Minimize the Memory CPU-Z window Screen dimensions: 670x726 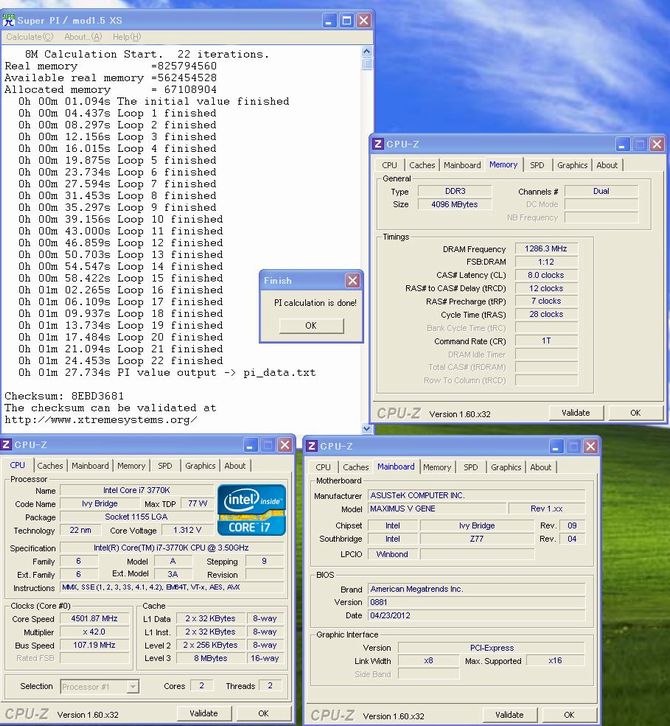pyautogui.click(x=622, y=144)
